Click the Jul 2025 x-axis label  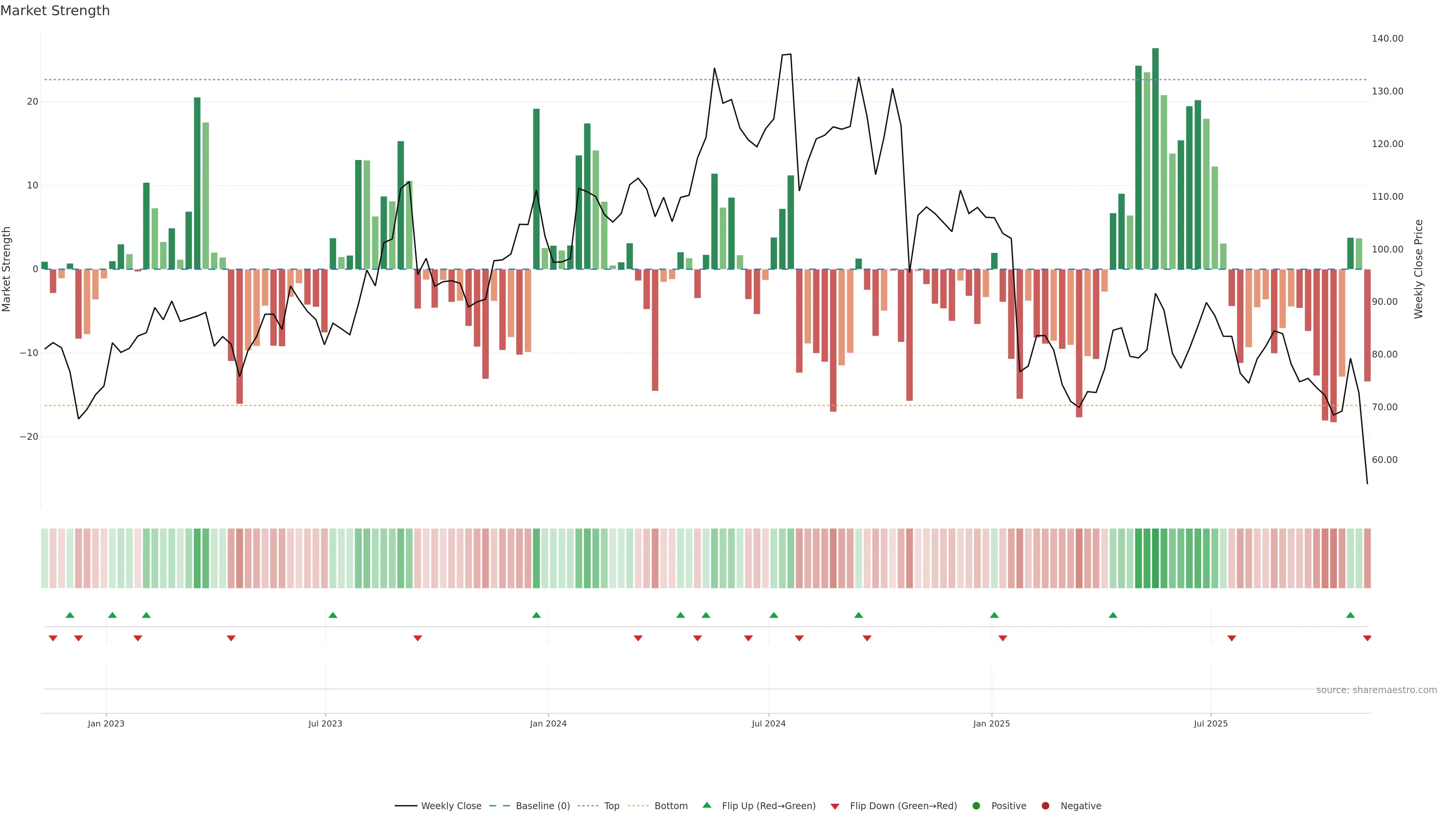(1210, 723)
